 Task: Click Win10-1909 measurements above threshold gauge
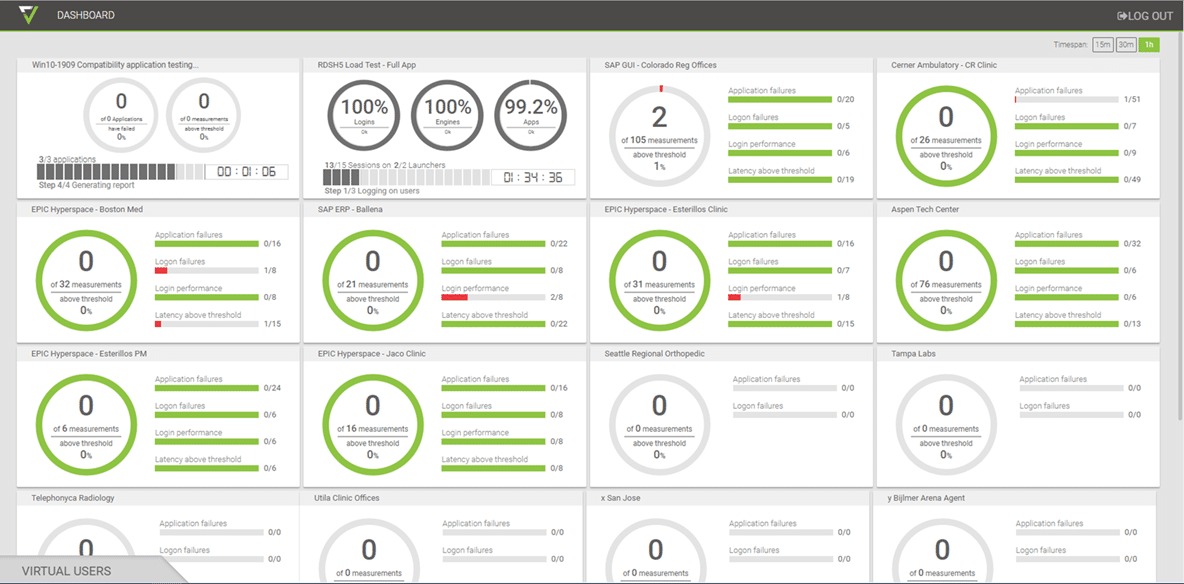pyautogui.click(x=203, y=115)
